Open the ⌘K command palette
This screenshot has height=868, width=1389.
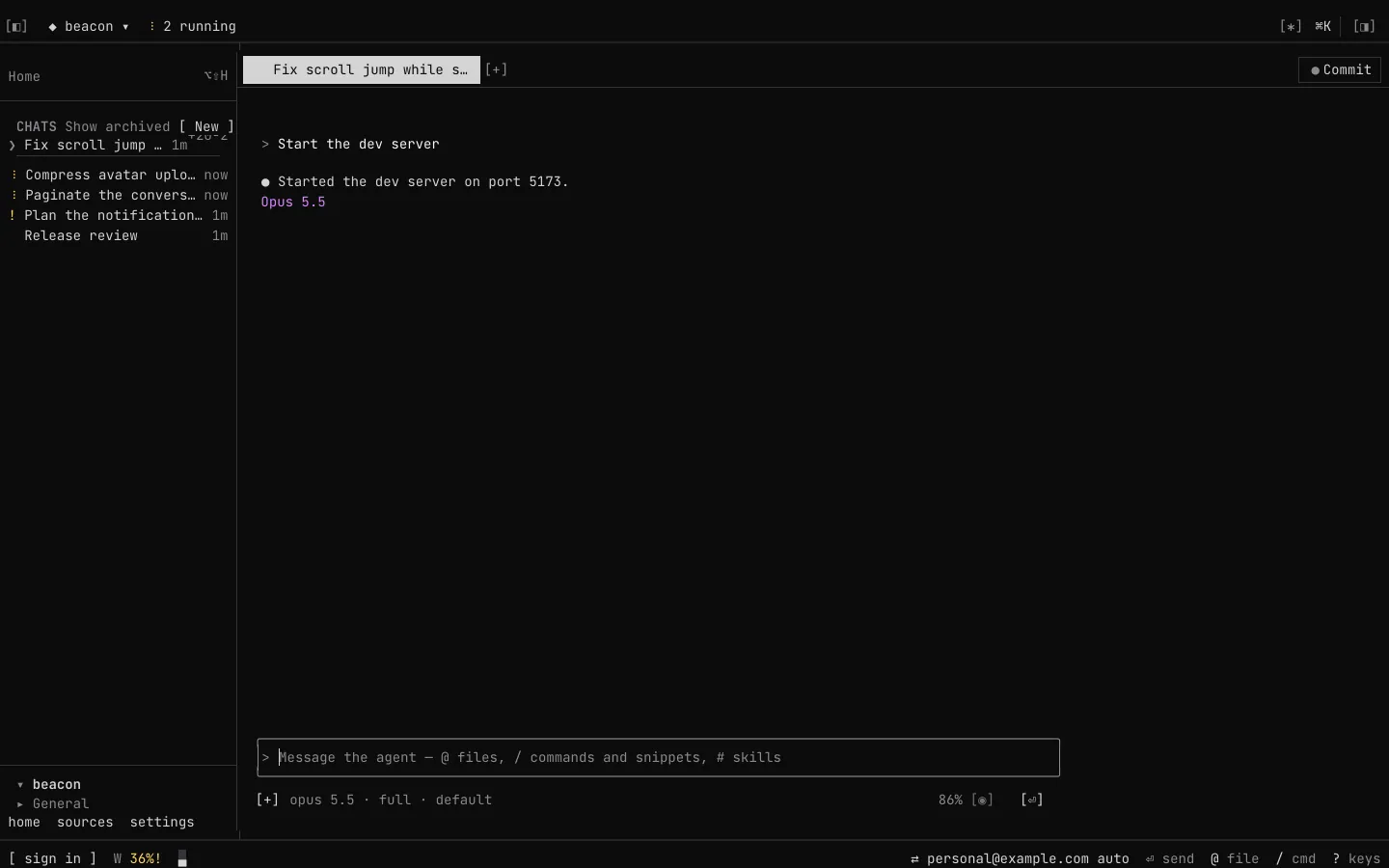click(x=1322, y=26)
